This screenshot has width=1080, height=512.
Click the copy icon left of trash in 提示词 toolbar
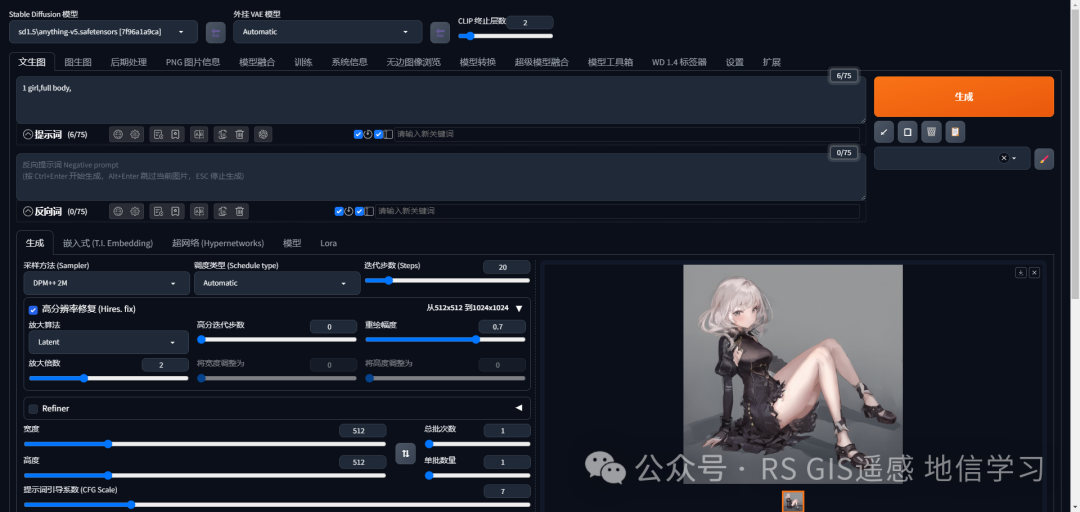tap(222, 134)
